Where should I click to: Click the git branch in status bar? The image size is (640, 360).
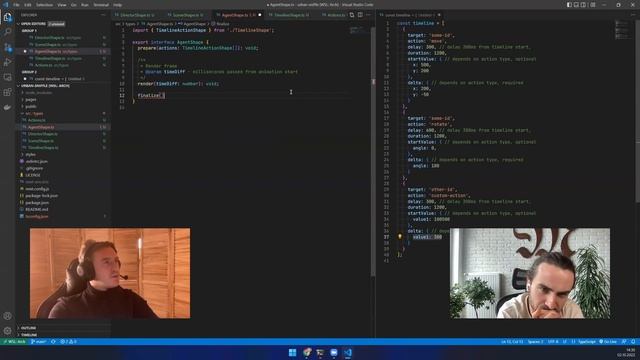[38, 342]
